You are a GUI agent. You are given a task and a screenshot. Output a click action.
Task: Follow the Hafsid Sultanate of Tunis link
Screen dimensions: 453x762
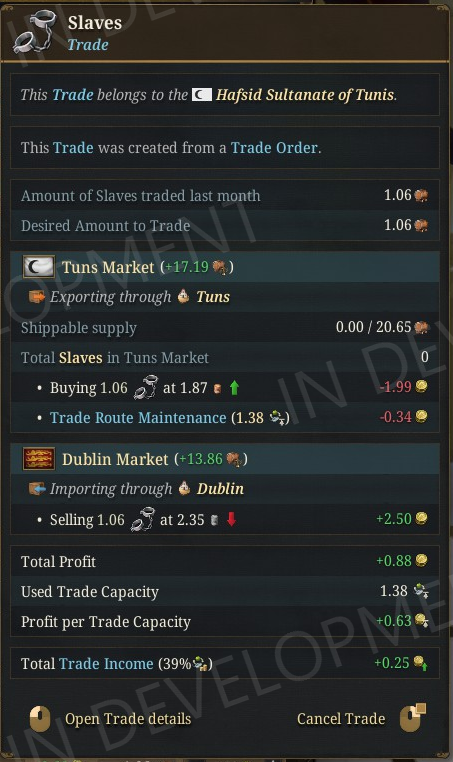click(x=305, y=94)
